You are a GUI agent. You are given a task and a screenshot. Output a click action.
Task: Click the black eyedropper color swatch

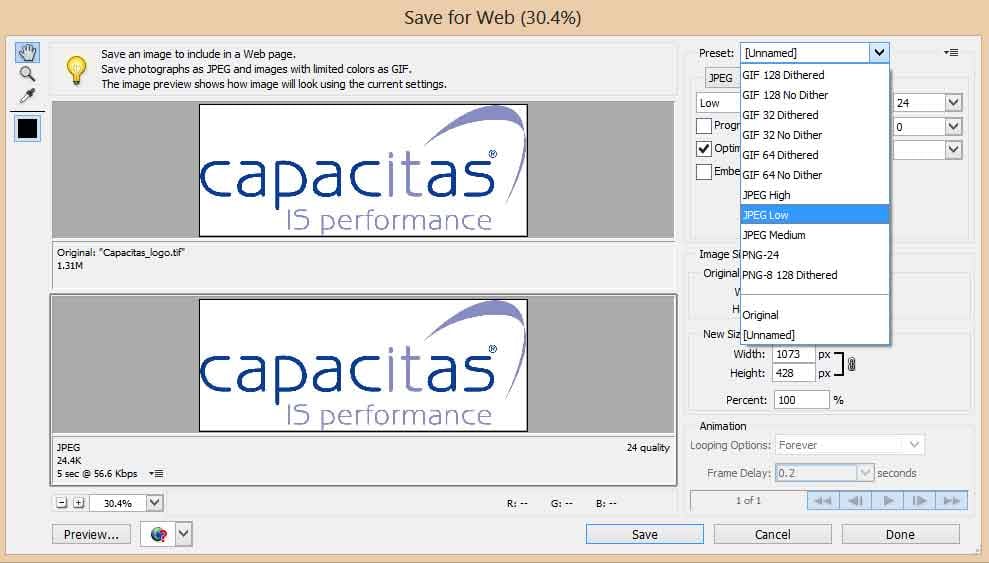point(27,129)
